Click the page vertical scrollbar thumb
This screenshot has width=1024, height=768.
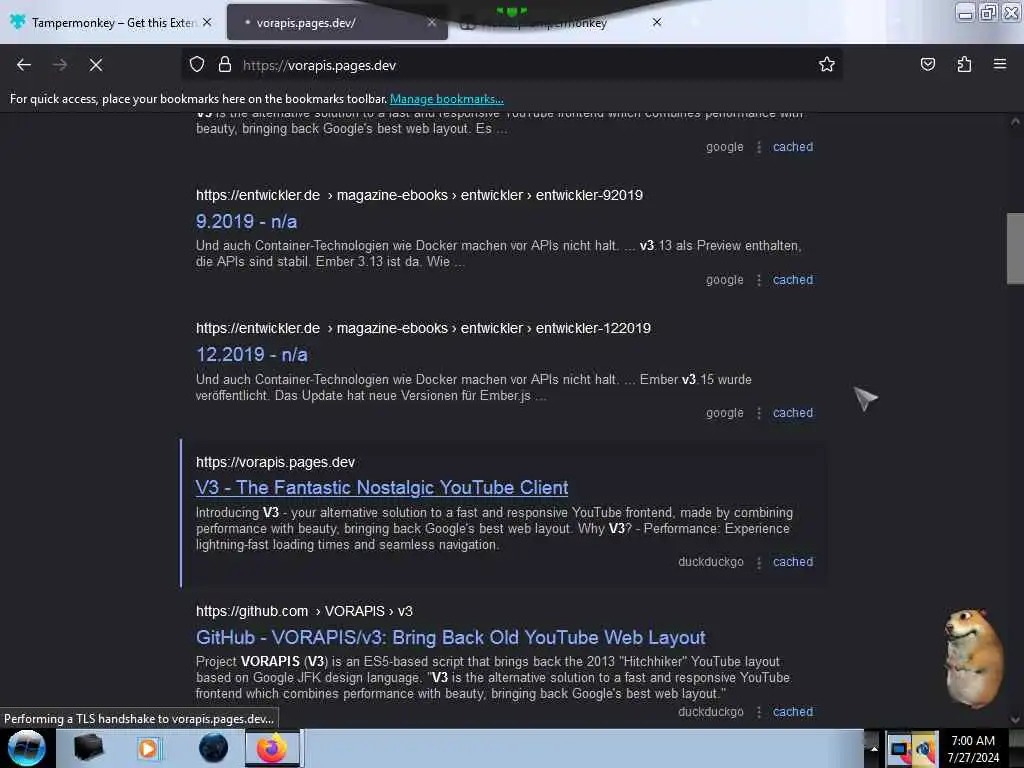[x=1015, y=248]
